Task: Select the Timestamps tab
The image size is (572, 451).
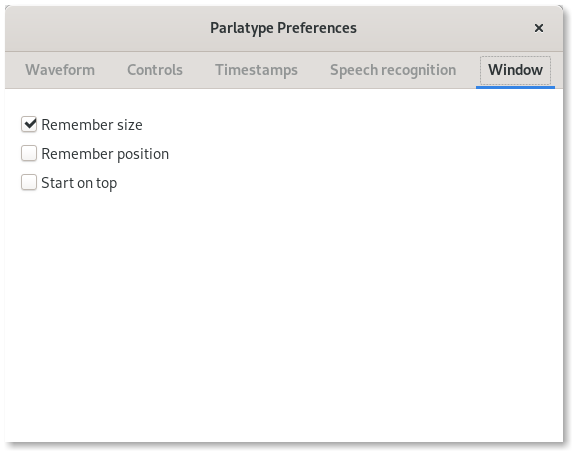Action: (256, 70)
